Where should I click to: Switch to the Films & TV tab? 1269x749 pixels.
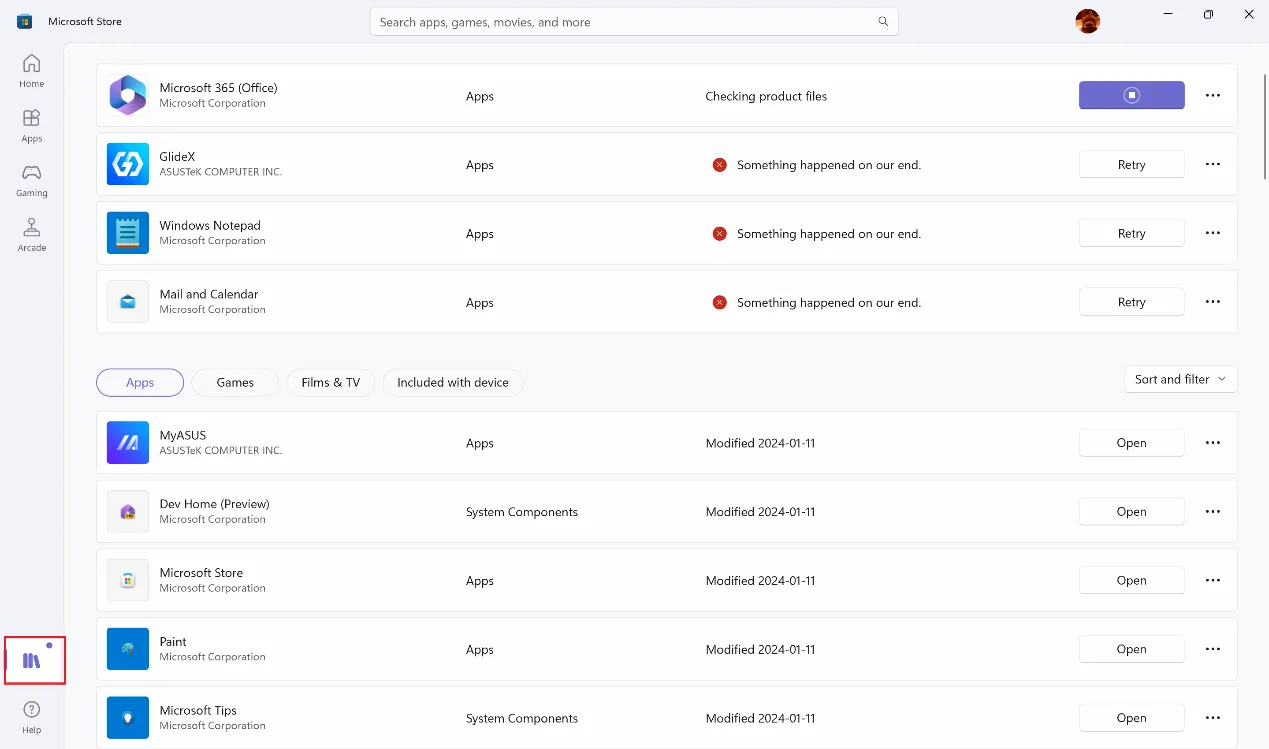click(330, 382)
